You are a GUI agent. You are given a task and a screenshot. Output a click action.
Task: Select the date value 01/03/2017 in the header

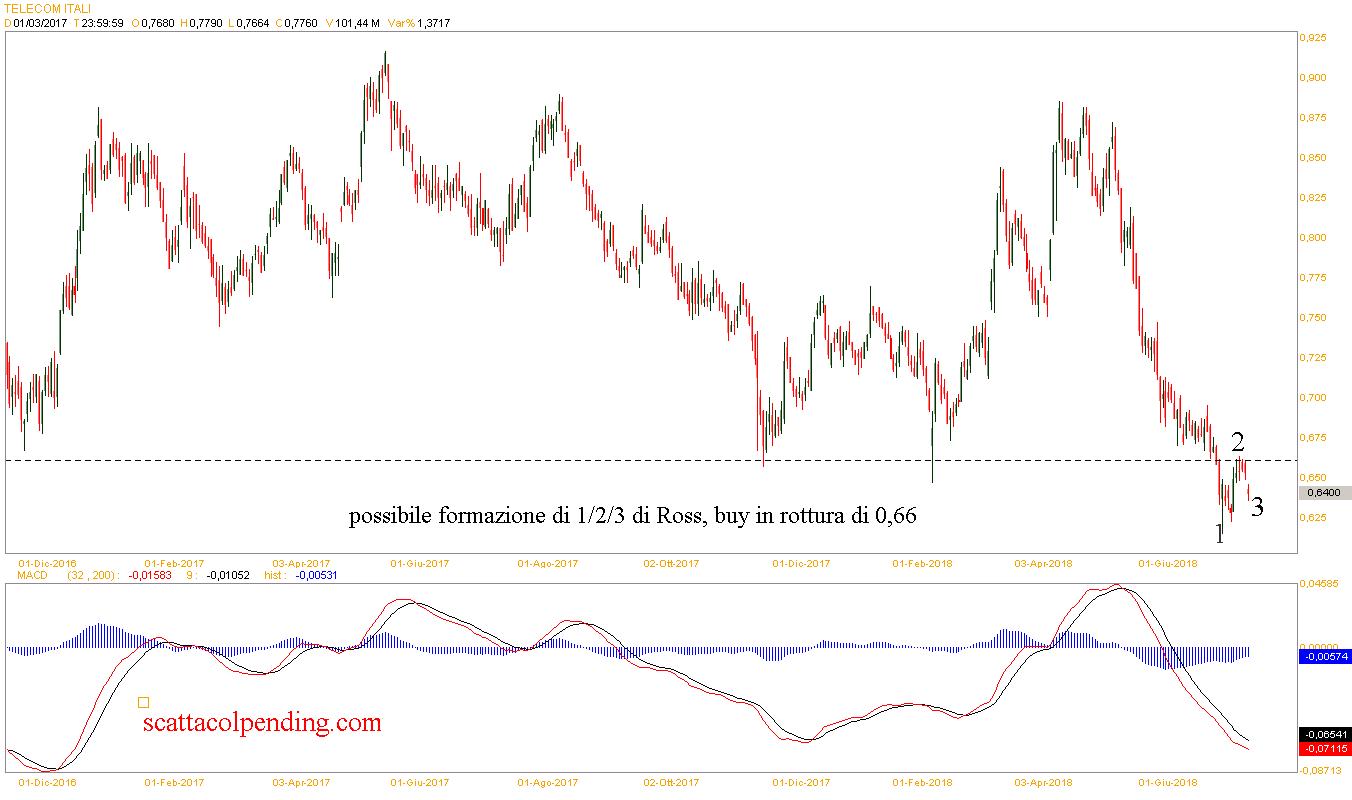click(x=41, y=23)
